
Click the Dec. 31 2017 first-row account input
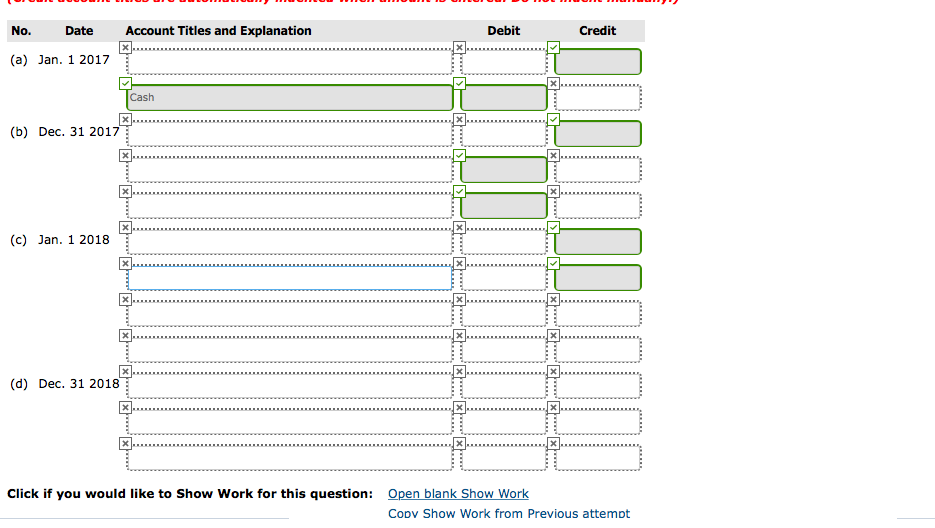point(290,134)
